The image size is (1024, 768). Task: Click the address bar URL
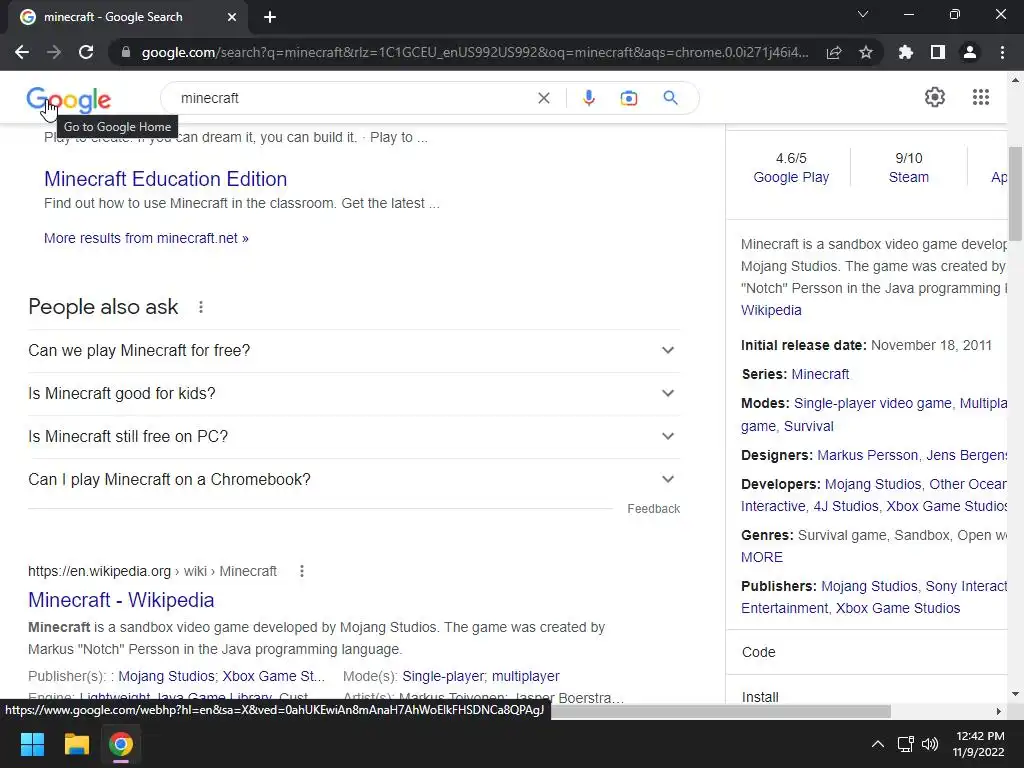click(475, 52)
